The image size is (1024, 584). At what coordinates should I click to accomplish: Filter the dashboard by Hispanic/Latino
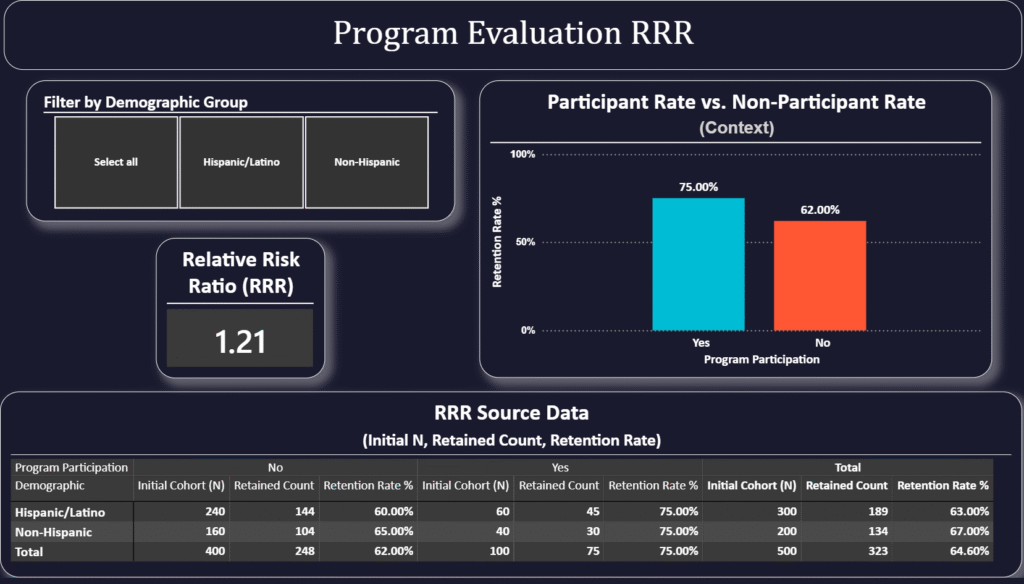point(241,162)
